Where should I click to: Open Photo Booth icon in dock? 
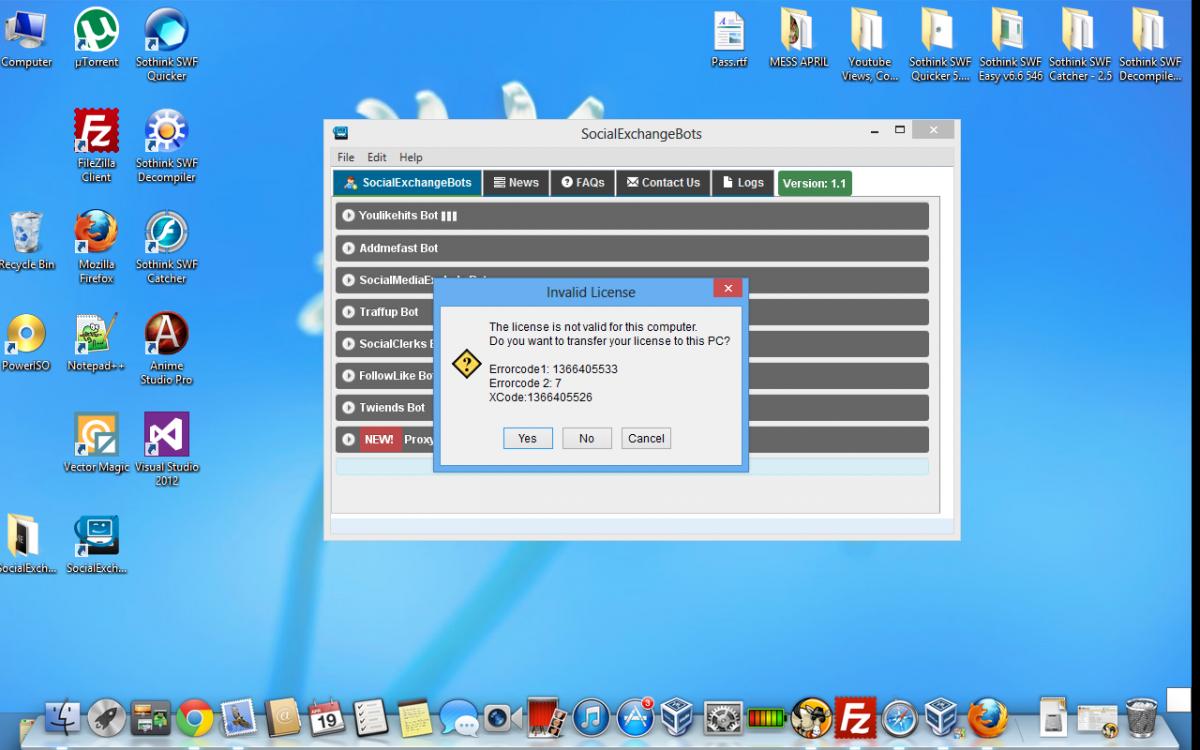547,717
